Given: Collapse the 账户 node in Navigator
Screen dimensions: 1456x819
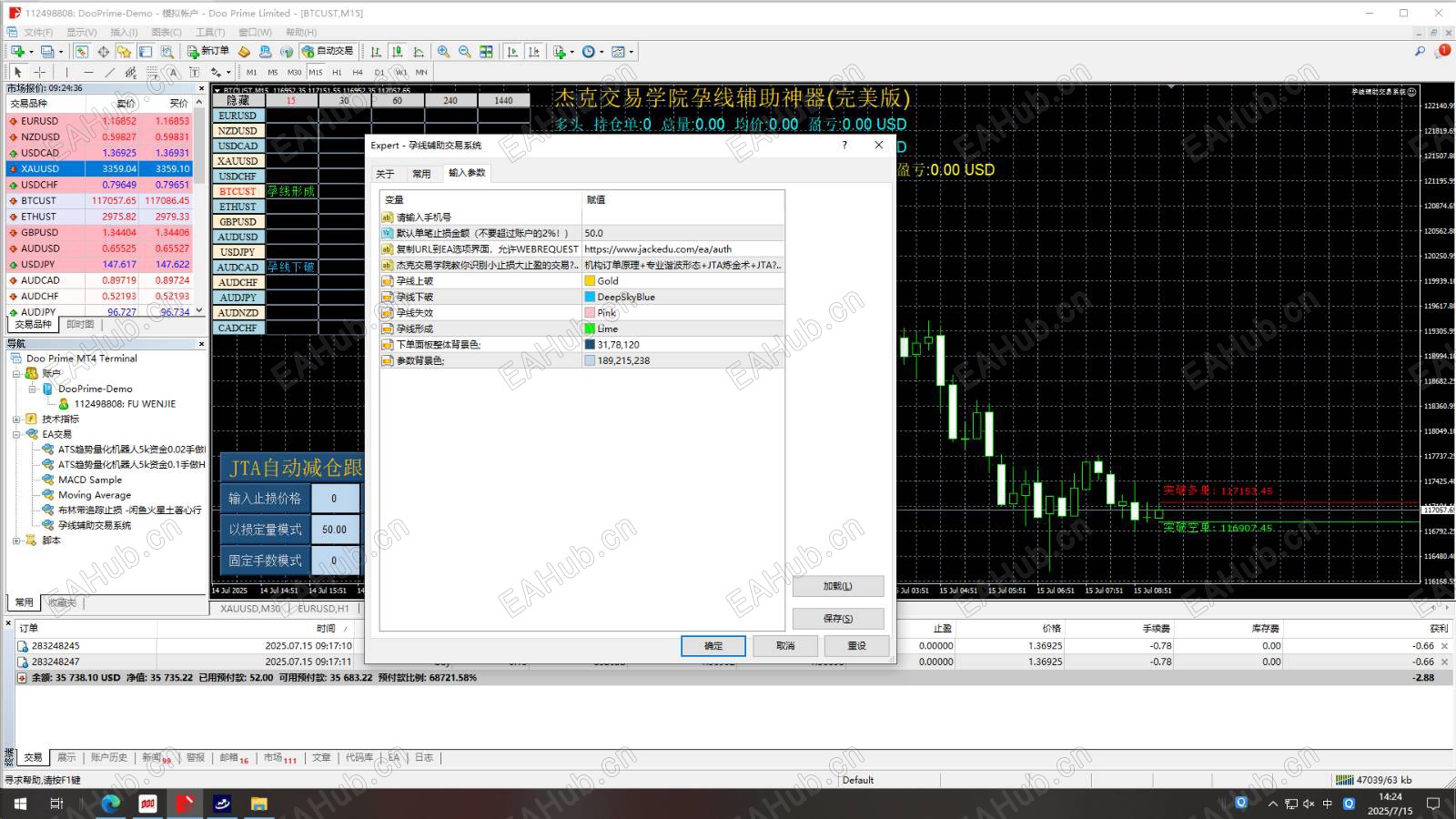Looking at the screenshot, I should (16, 373).
